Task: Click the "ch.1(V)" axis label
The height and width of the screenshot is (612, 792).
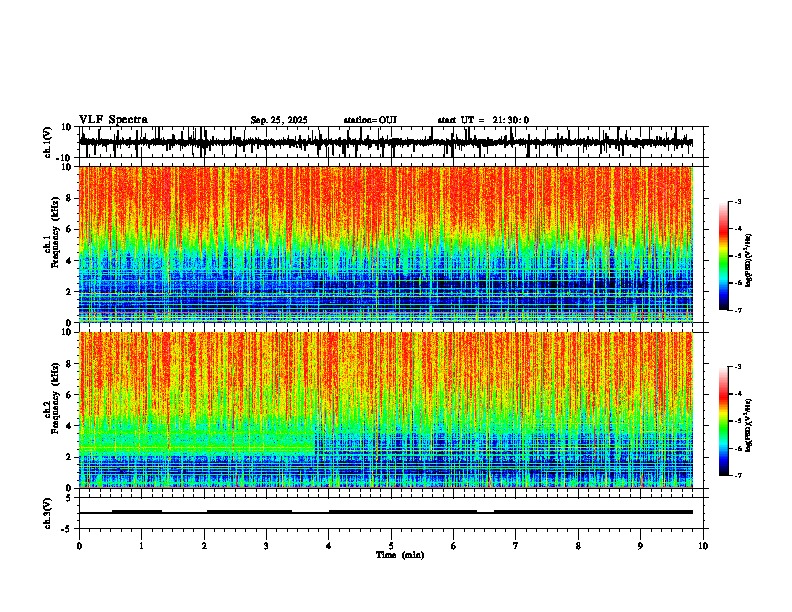Action: (x=48, y=142)
